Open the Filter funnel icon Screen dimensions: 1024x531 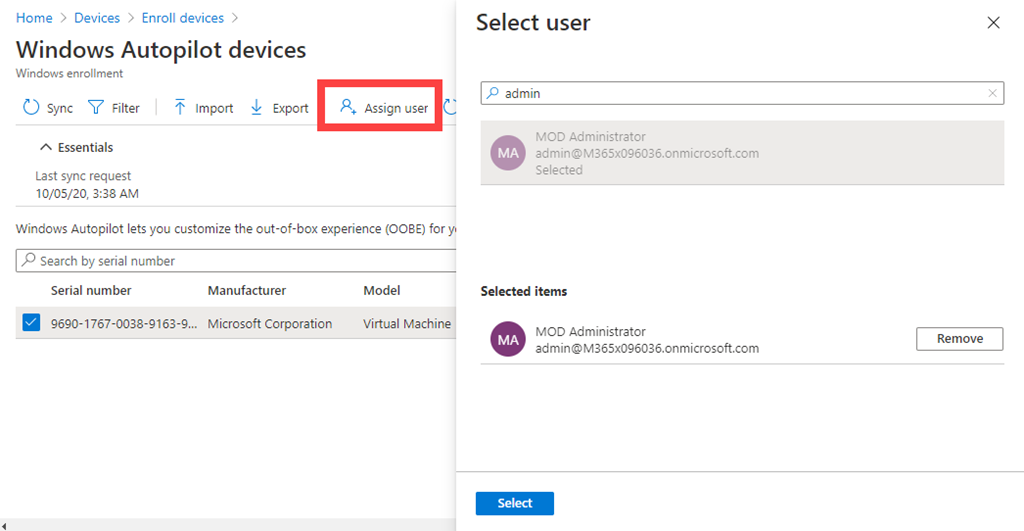click(96, 108)
